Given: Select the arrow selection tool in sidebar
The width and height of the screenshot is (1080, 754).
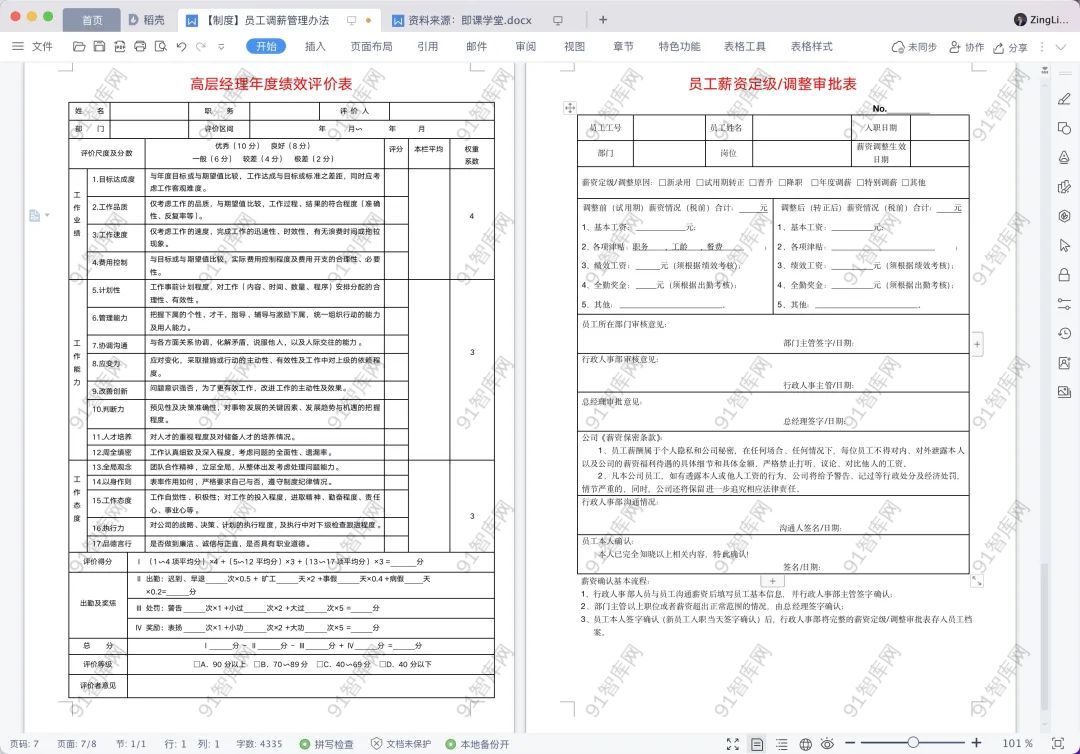Looking at the screenshot, I should coord(1064,246).
